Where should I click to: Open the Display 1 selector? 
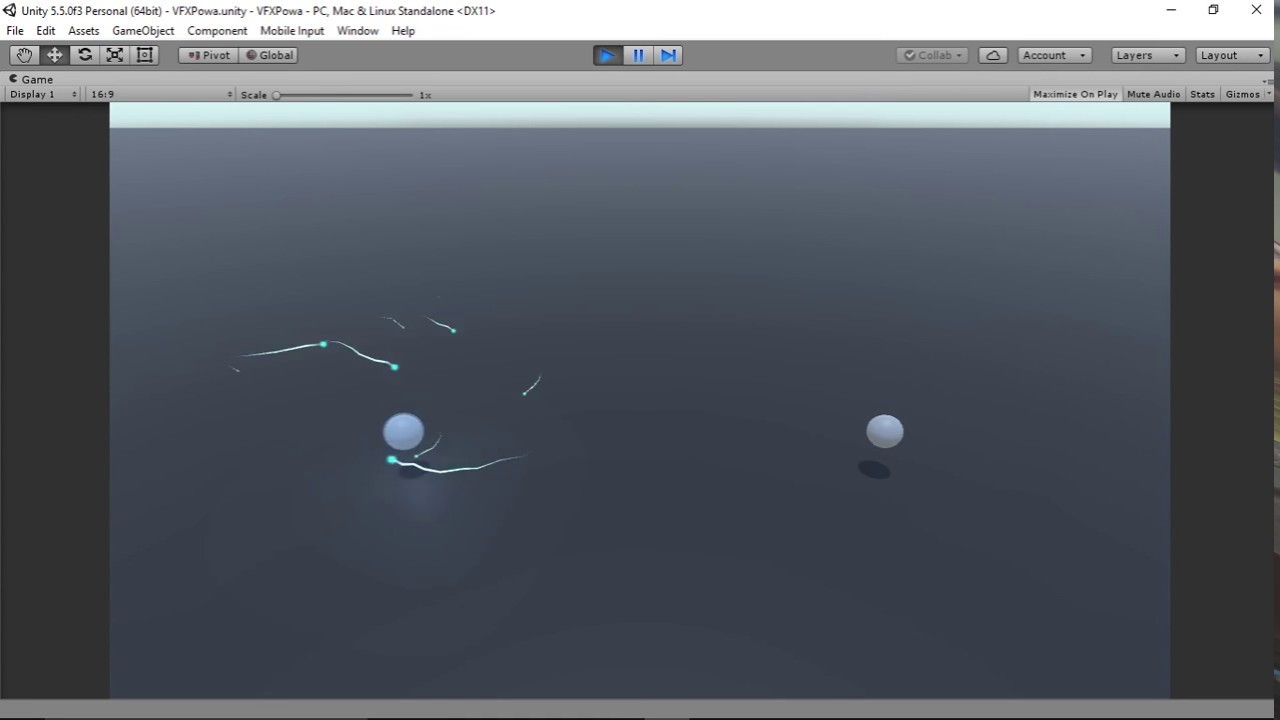[x=40, y=94]
